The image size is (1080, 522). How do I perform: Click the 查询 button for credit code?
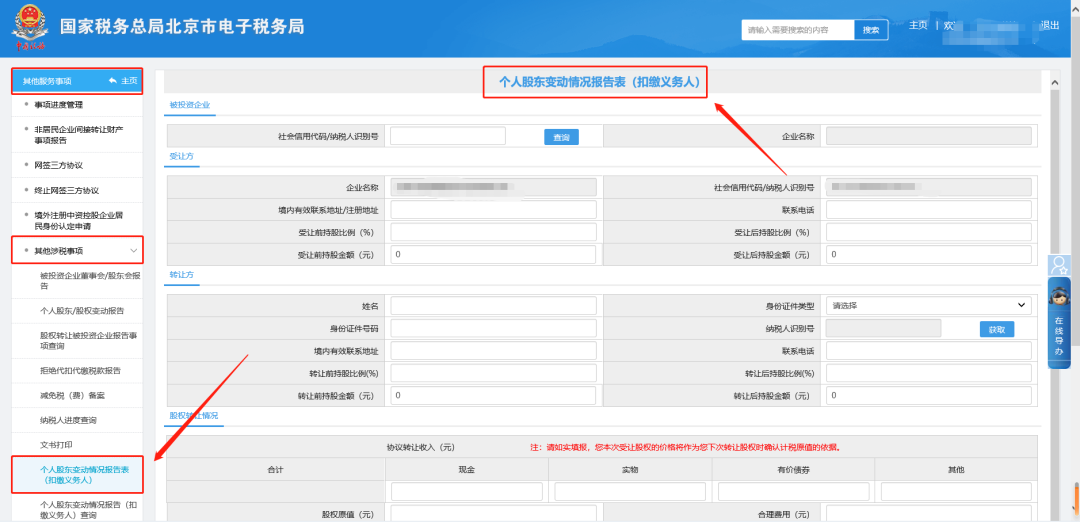tap(561, 137)
